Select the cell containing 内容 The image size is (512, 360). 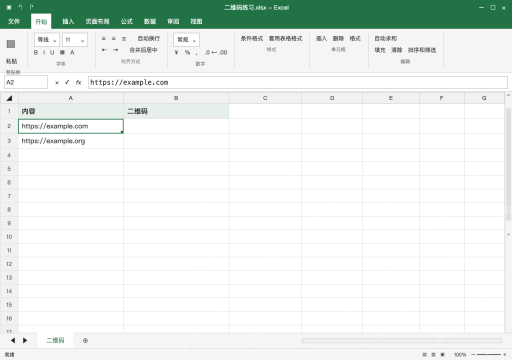[x=71, y=111]
